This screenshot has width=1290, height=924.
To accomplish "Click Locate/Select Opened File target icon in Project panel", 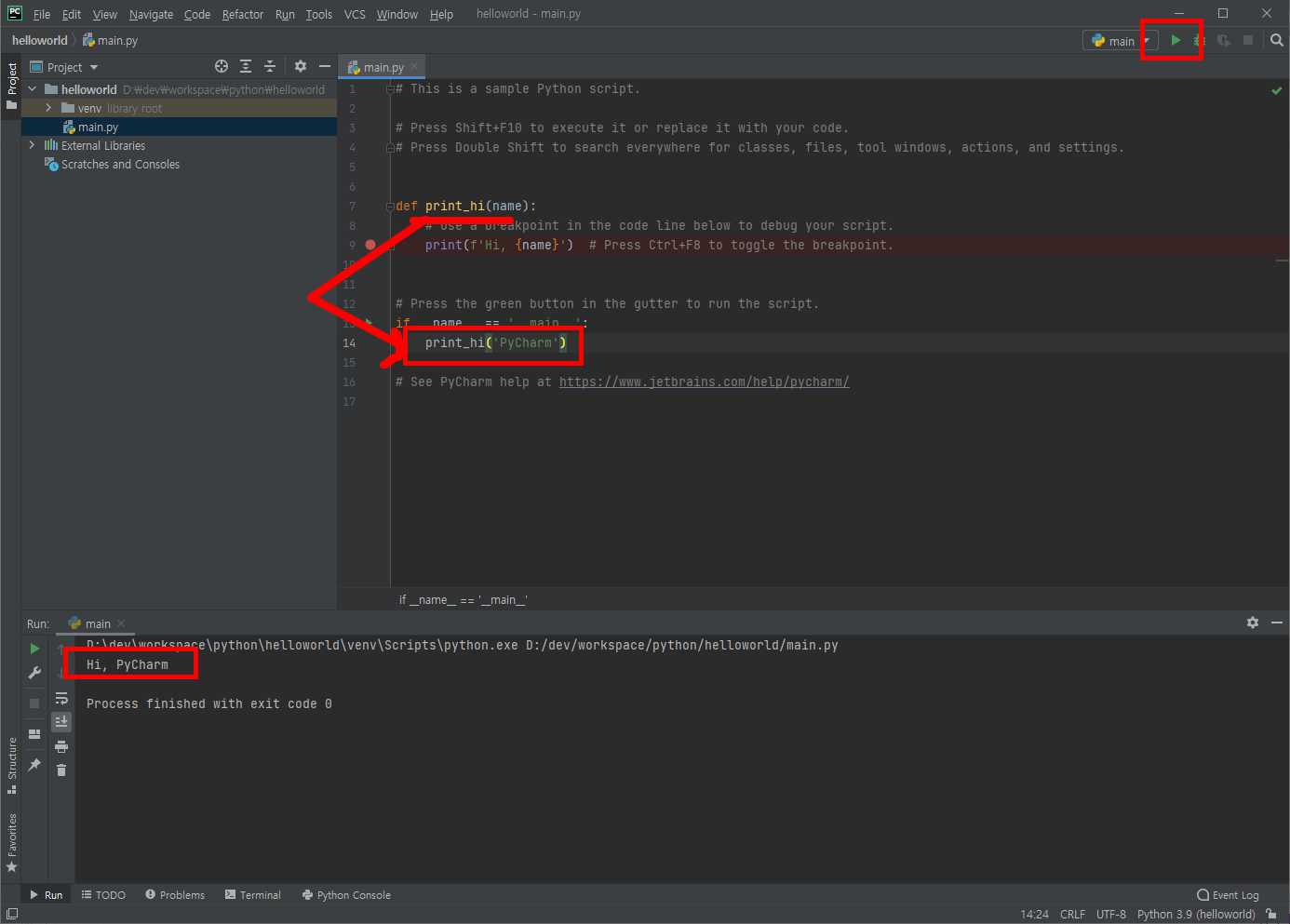I will click(222, 66).
